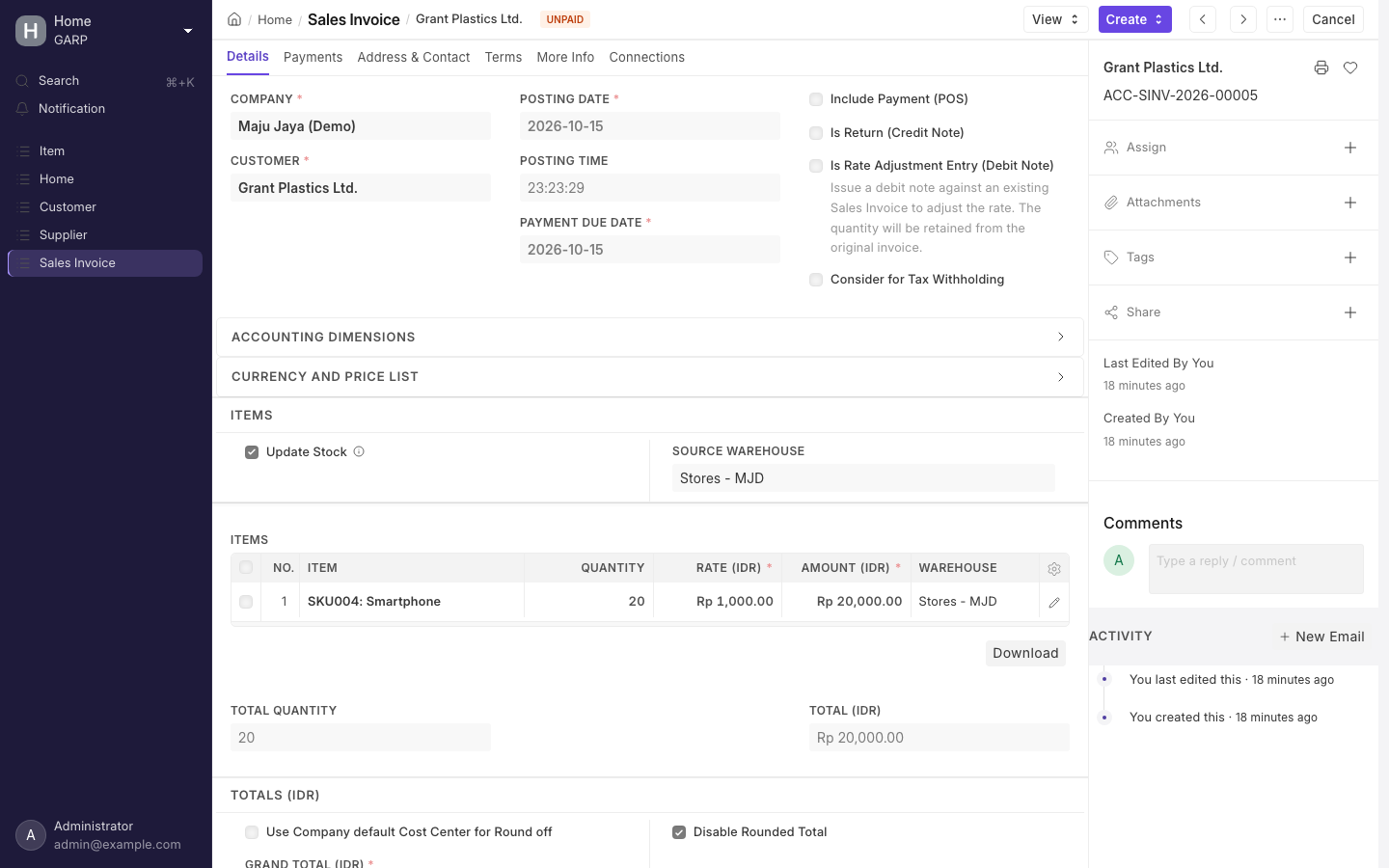Tick Consider for Tax Withholding
Image resolution: width=1389 pixels, height=868 pixels.
point(816,280)
